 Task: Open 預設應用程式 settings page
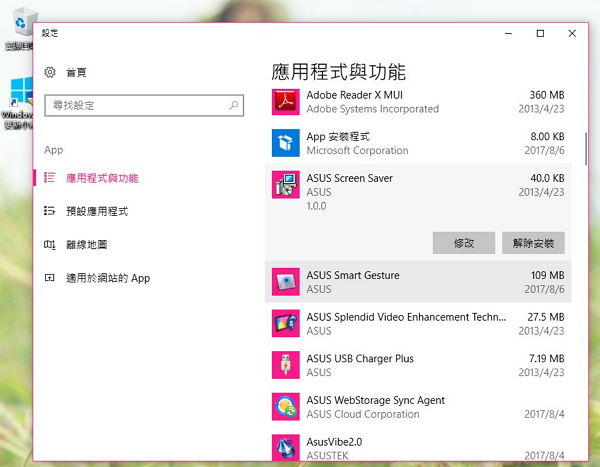click(x=97, y=211)
